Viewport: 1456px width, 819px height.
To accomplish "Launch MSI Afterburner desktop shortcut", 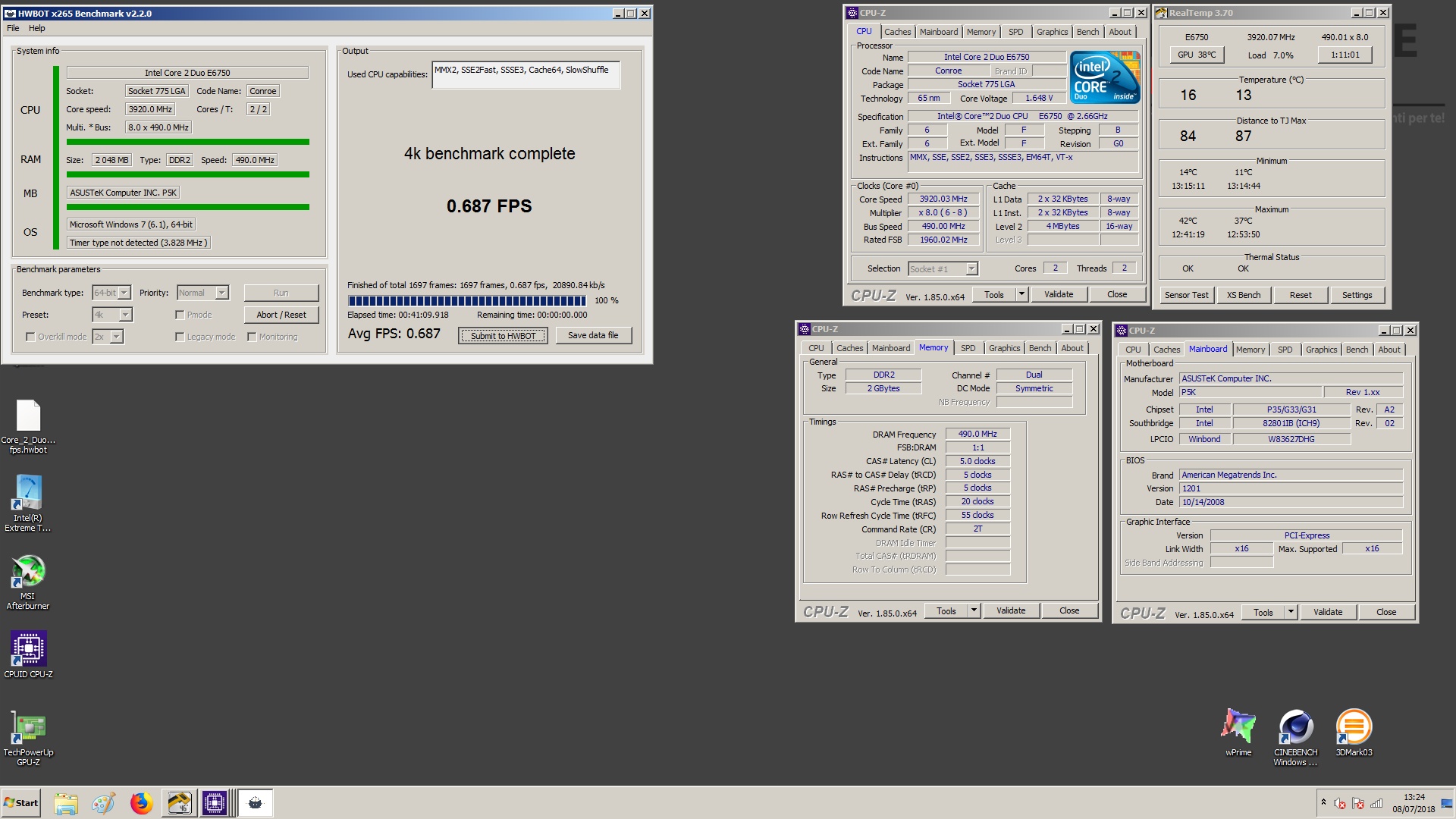I will coord(28,582).
